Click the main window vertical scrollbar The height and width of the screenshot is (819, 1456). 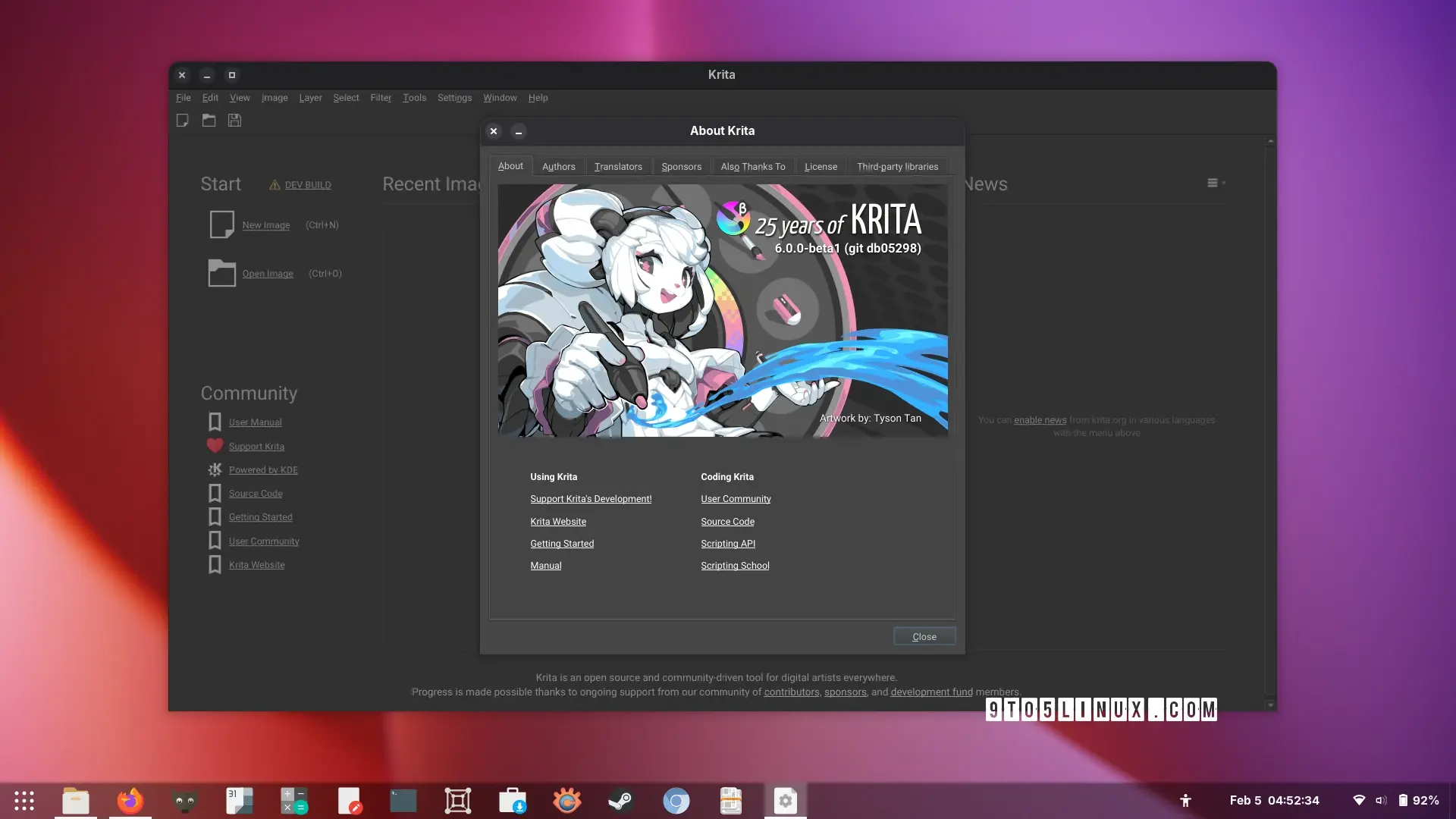click(1270, 417)
